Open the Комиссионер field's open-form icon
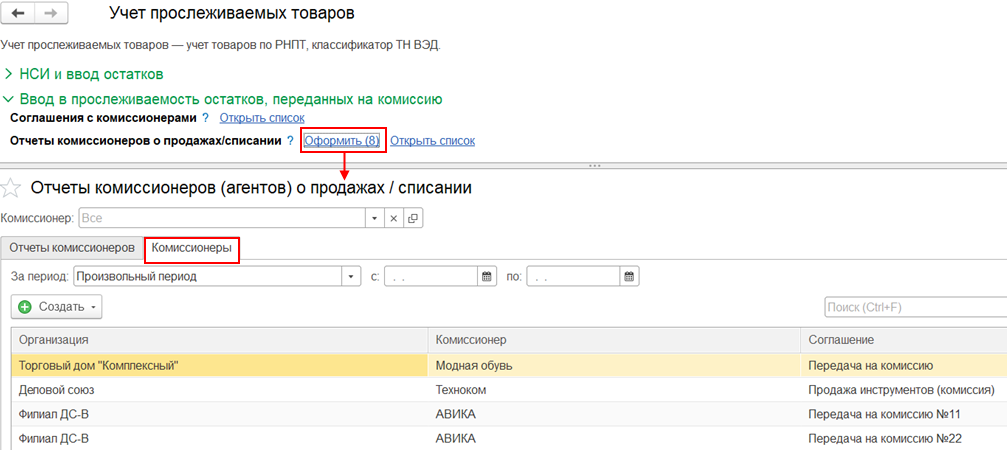1007x451 pixels. point(412,217)
